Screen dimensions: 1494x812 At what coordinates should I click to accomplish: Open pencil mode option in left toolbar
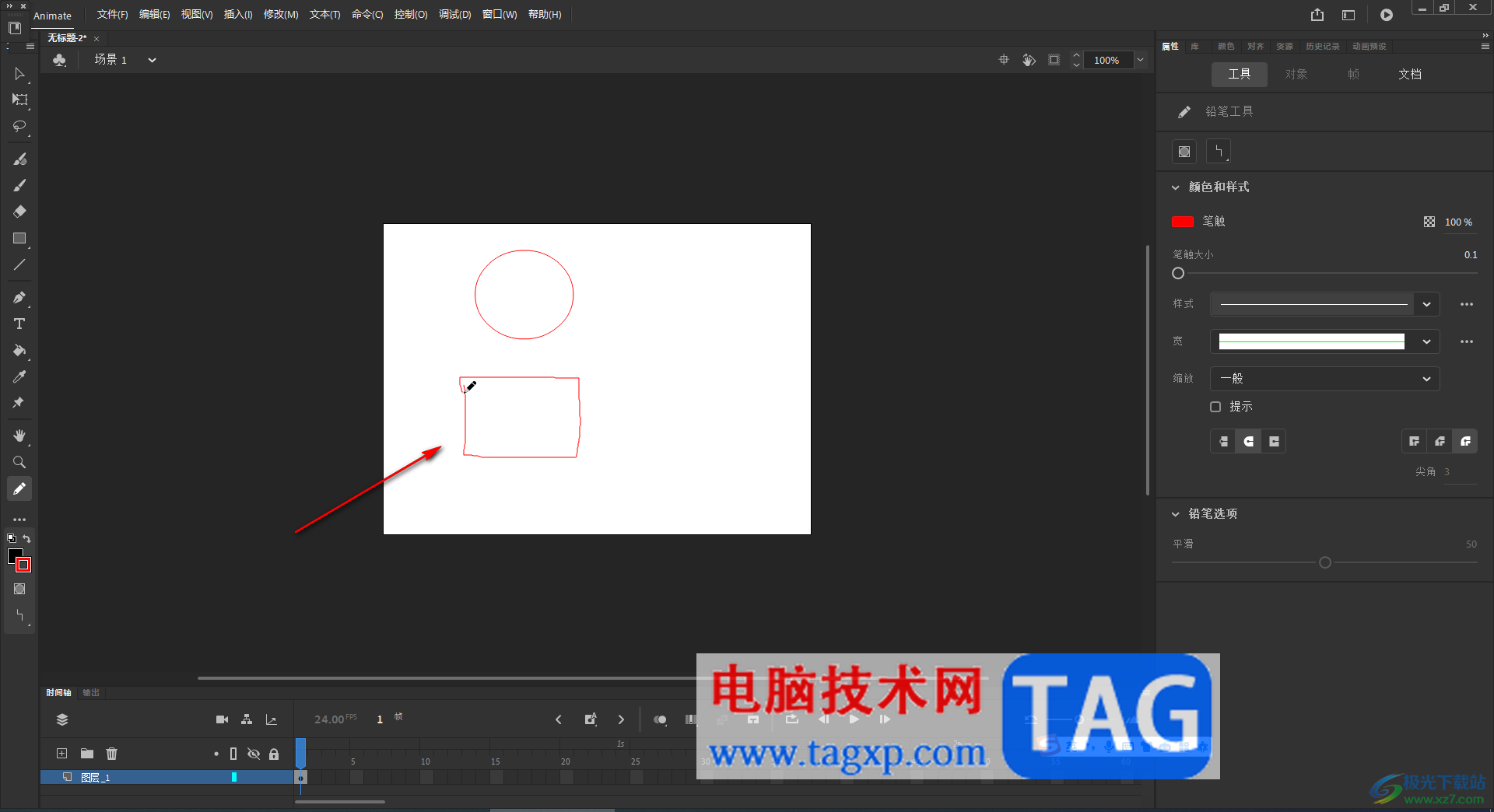[19, 615]
